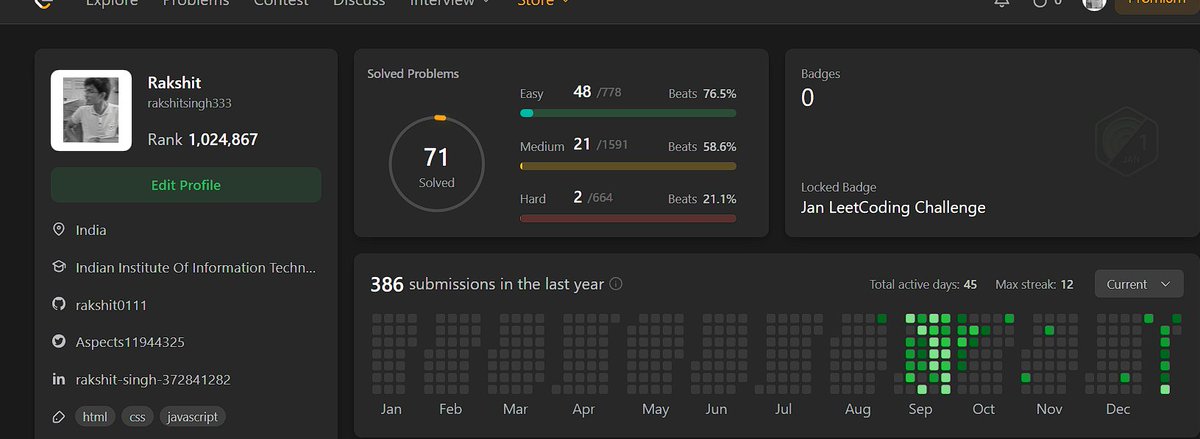
Task: Open rakshit-singh-372841282 LinkedIn link
Action: click(x=152, y=380)
